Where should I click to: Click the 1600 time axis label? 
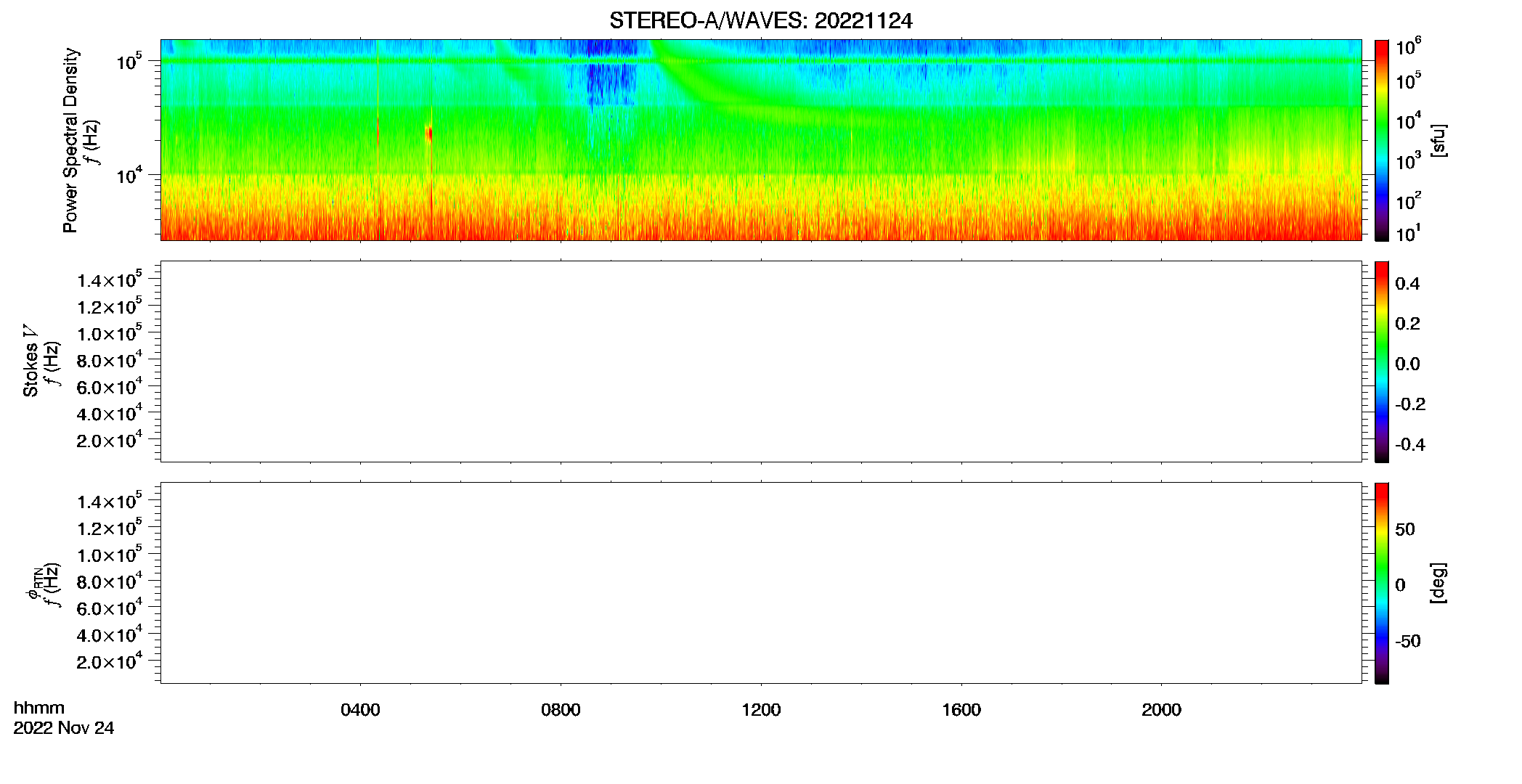point(961,710)
